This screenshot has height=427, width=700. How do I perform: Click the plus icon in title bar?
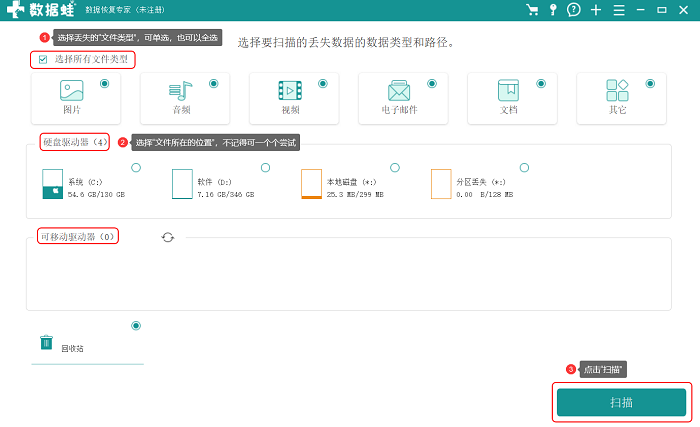[596, 10]
